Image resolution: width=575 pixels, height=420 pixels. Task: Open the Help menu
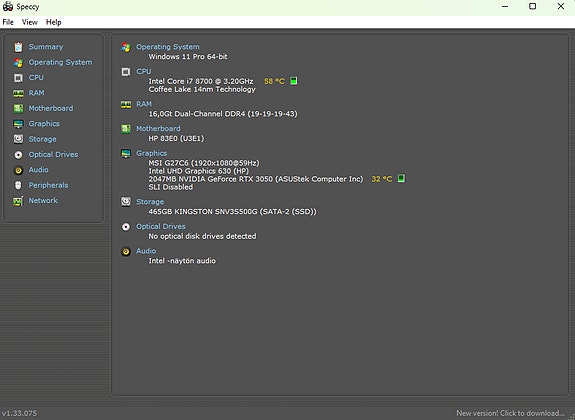click(x=54, y=22)
